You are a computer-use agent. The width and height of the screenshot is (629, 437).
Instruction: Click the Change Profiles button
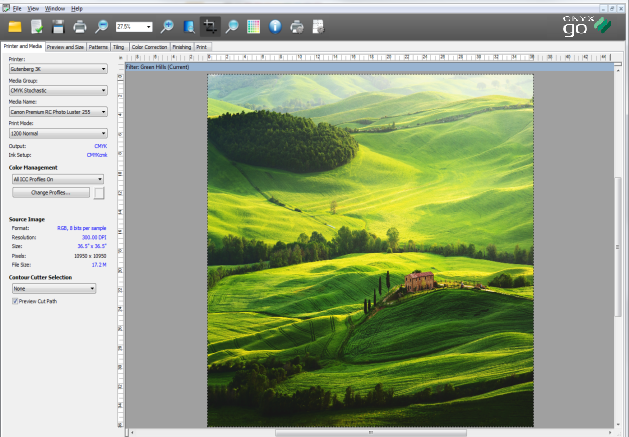50,192
